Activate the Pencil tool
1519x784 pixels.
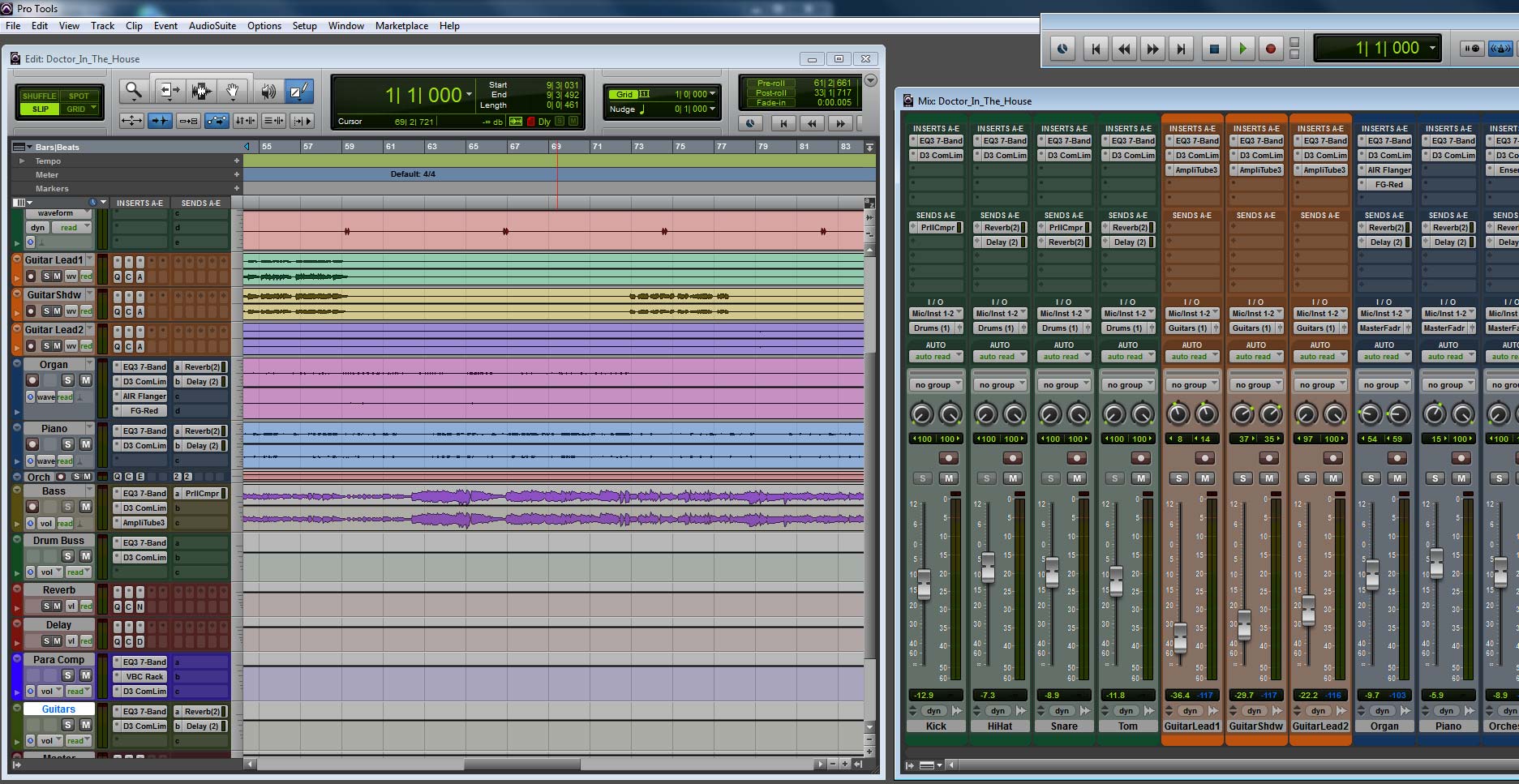[x=298, y=91]
